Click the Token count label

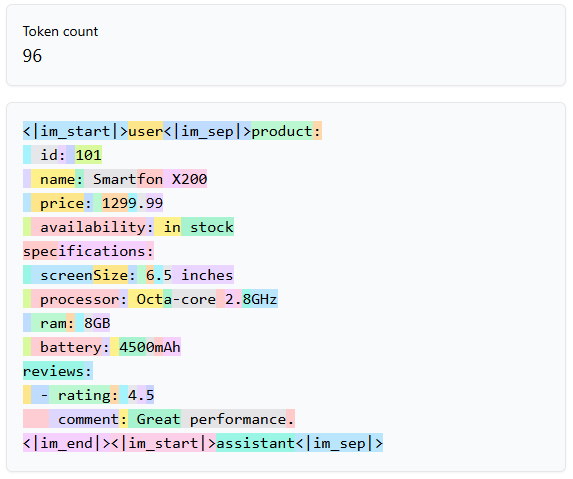(60, 31)
